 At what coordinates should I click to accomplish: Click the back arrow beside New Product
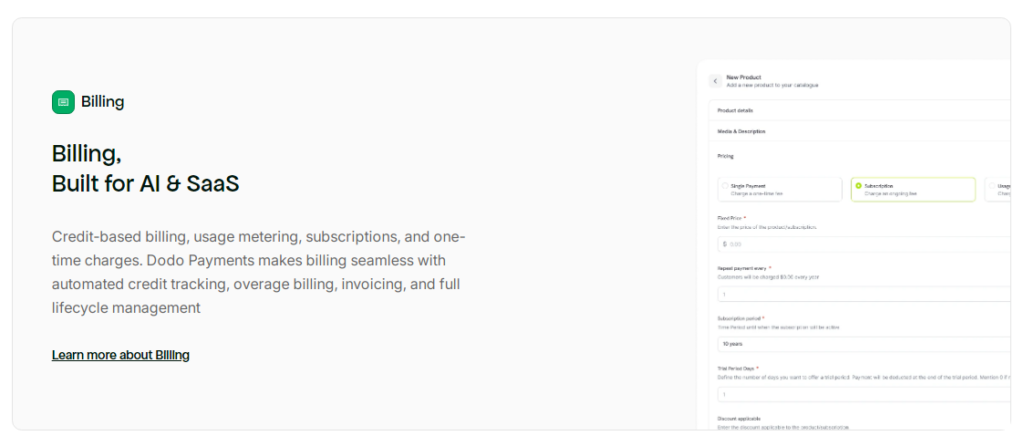[x=715, y=80]
